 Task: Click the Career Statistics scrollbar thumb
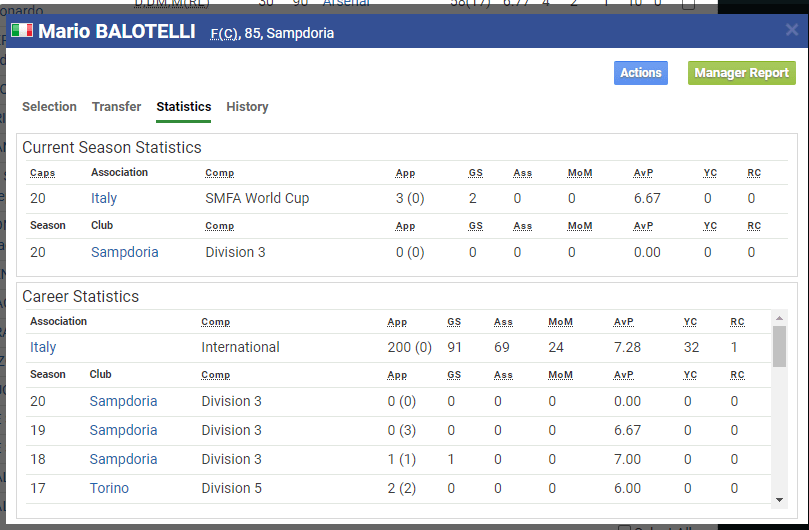click(x=779, y=346)
